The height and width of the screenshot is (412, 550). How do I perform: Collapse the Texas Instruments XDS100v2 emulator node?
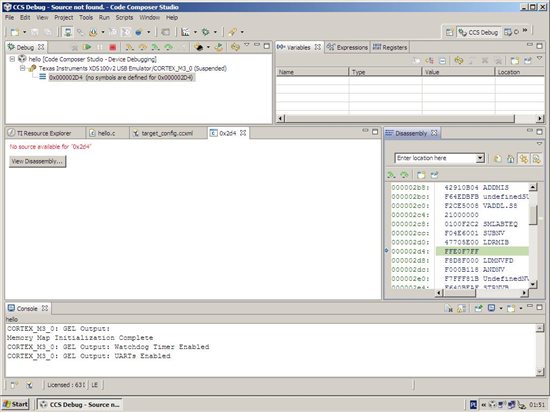coord(22,68)
